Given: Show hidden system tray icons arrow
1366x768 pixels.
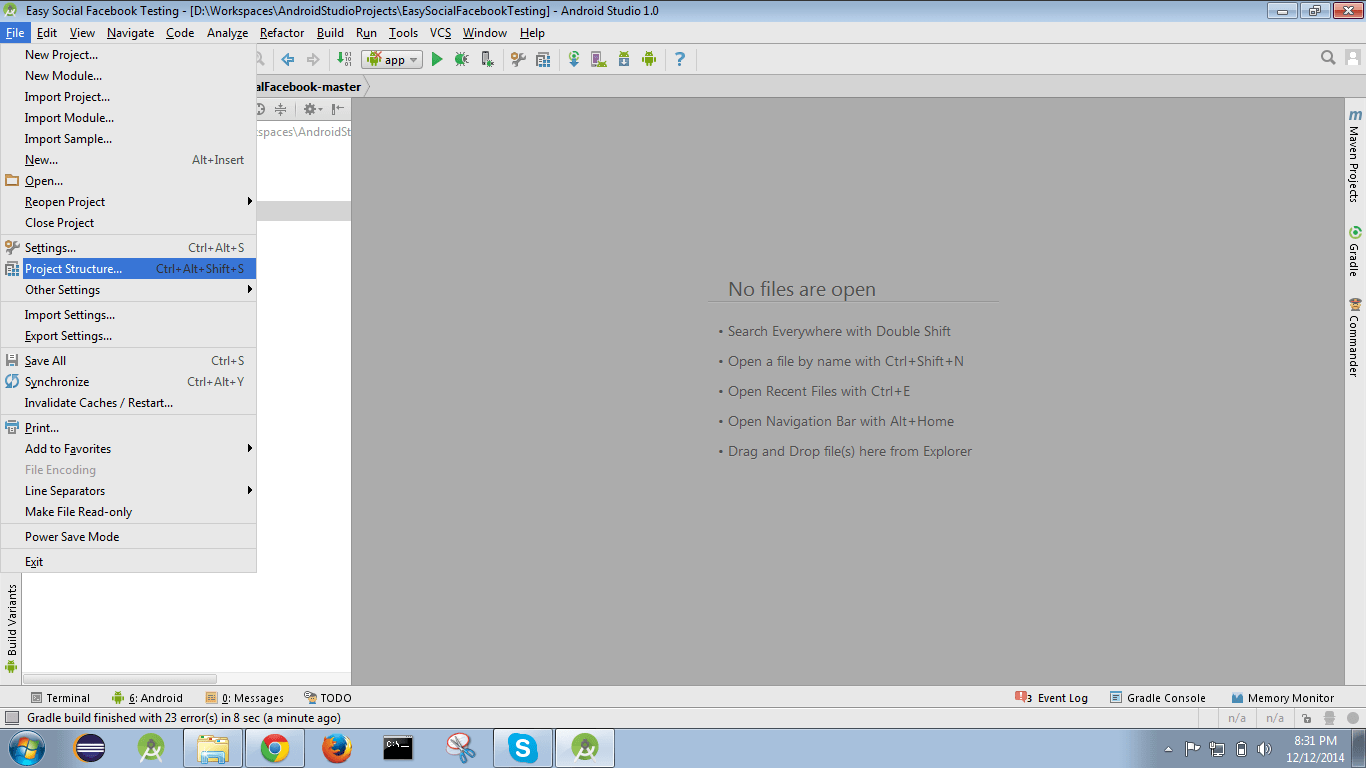Looking at the screenshot, I should tap(1168, 749).
